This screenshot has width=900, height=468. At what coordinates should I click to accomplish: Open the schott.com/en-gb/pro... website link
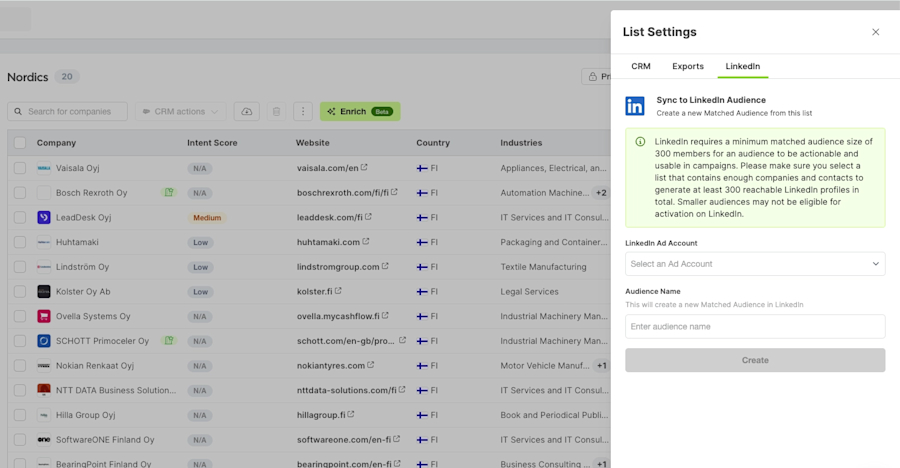[346, 341]
